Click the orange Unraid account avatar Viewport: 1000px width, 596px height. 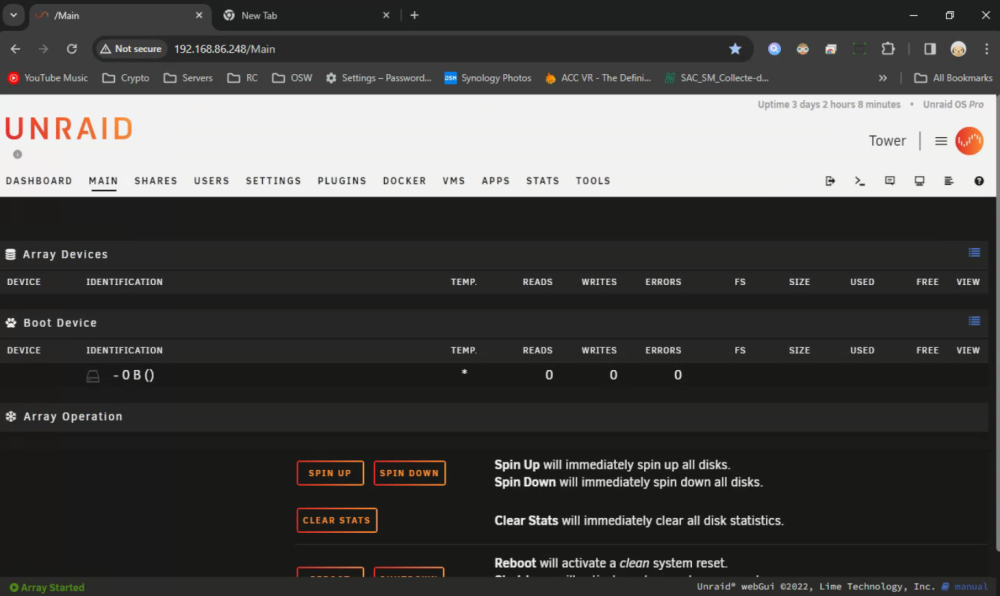pyautogui.click(x=969, y=141)
